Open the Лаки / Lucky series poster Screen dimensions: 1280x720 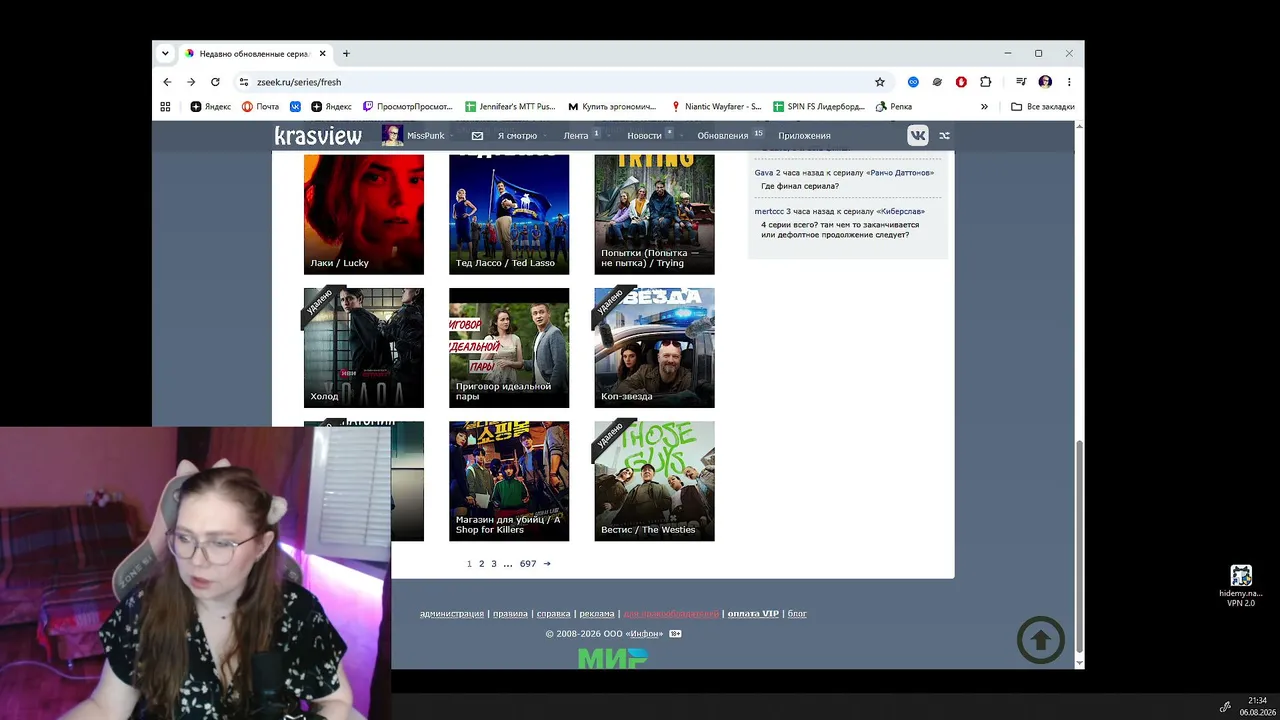tap(364, 214)
